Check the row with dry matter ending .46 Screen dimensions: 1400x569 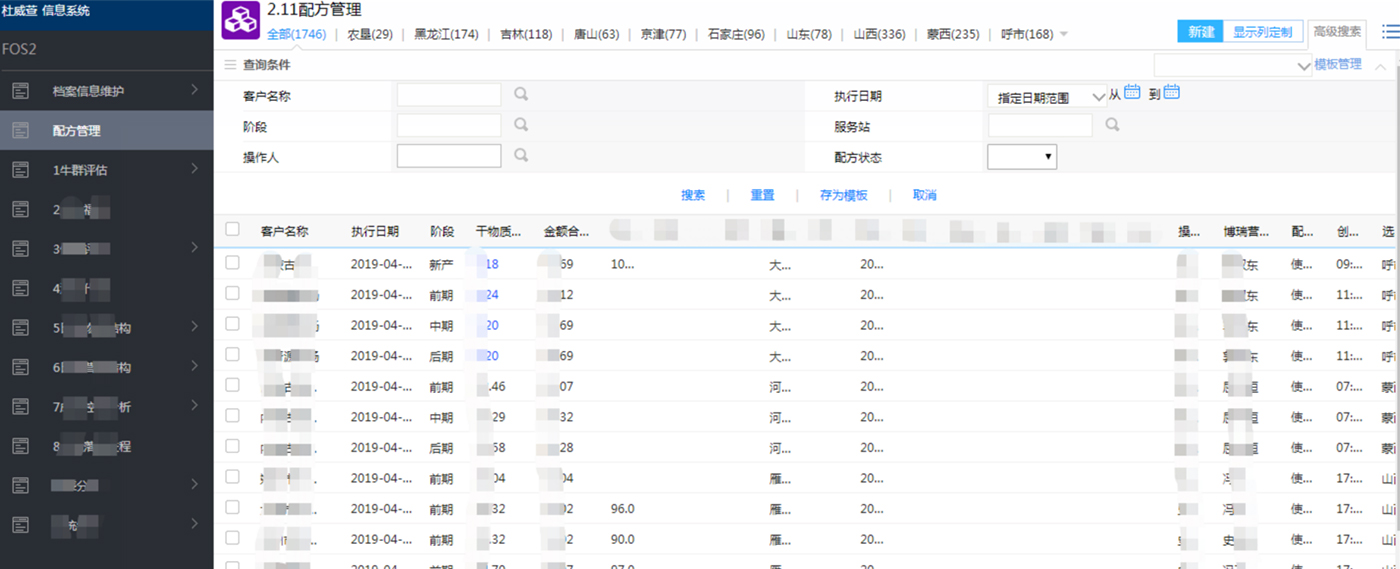point(232,385)
